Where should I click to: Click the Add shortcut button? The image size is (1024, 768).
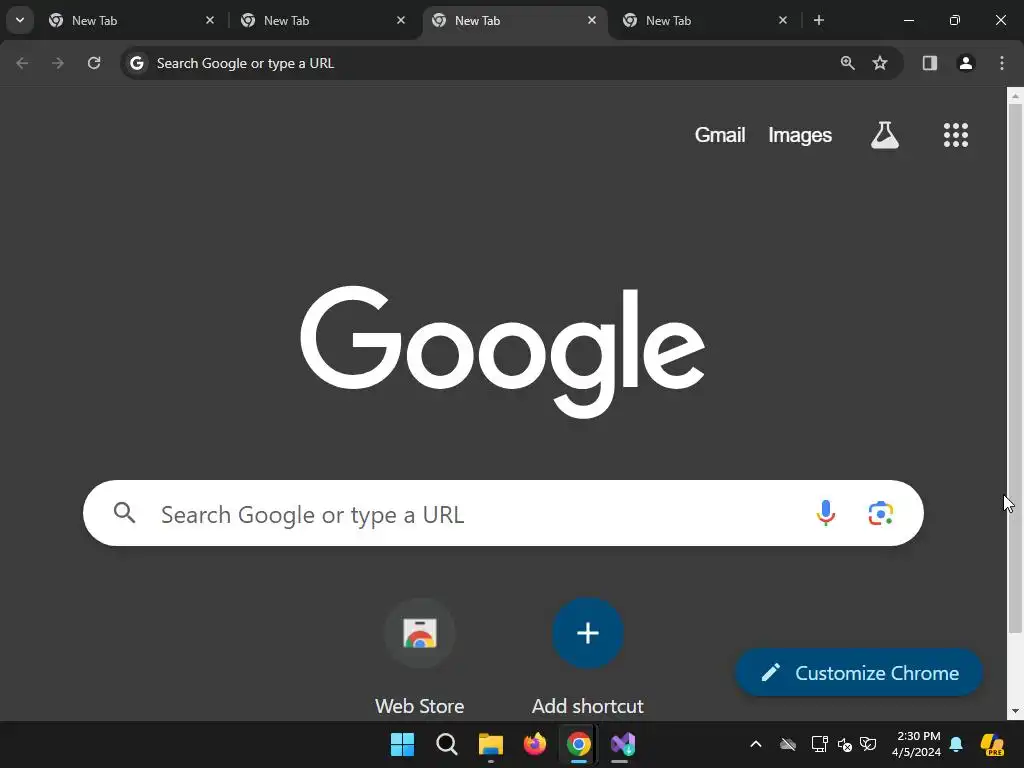click(588, 658)
